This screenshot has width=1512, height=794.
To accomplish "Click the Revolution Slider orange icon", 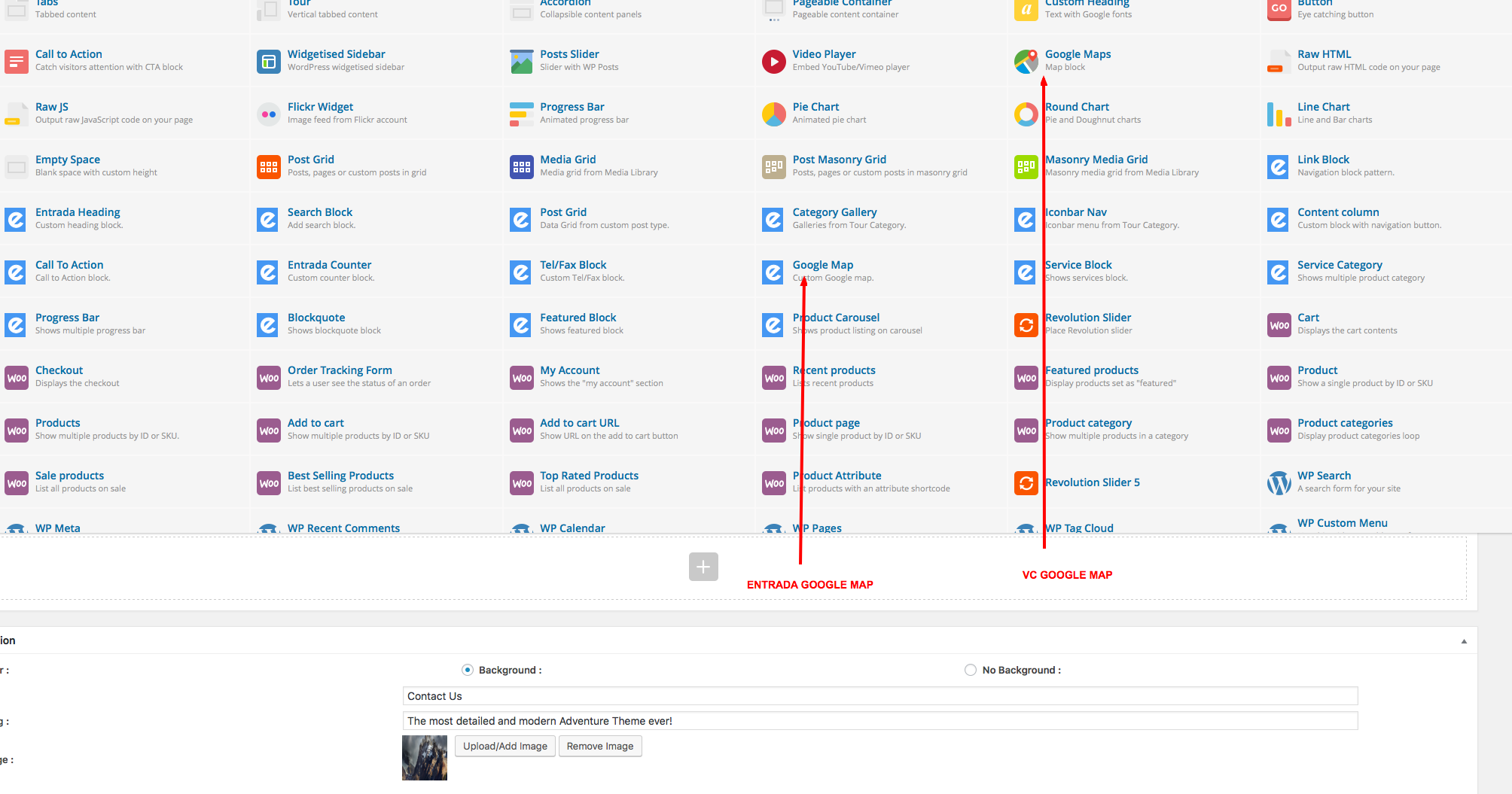I will (1026, 324).
